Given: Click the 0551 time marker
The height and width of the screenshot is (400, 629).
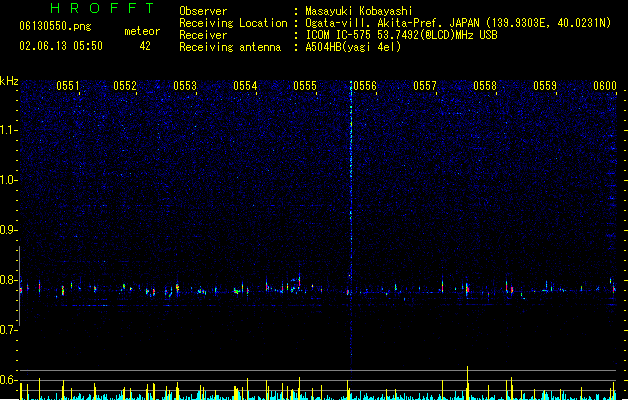Looking at the screenshot, I should pyautogui.click(x=68, y=86).
